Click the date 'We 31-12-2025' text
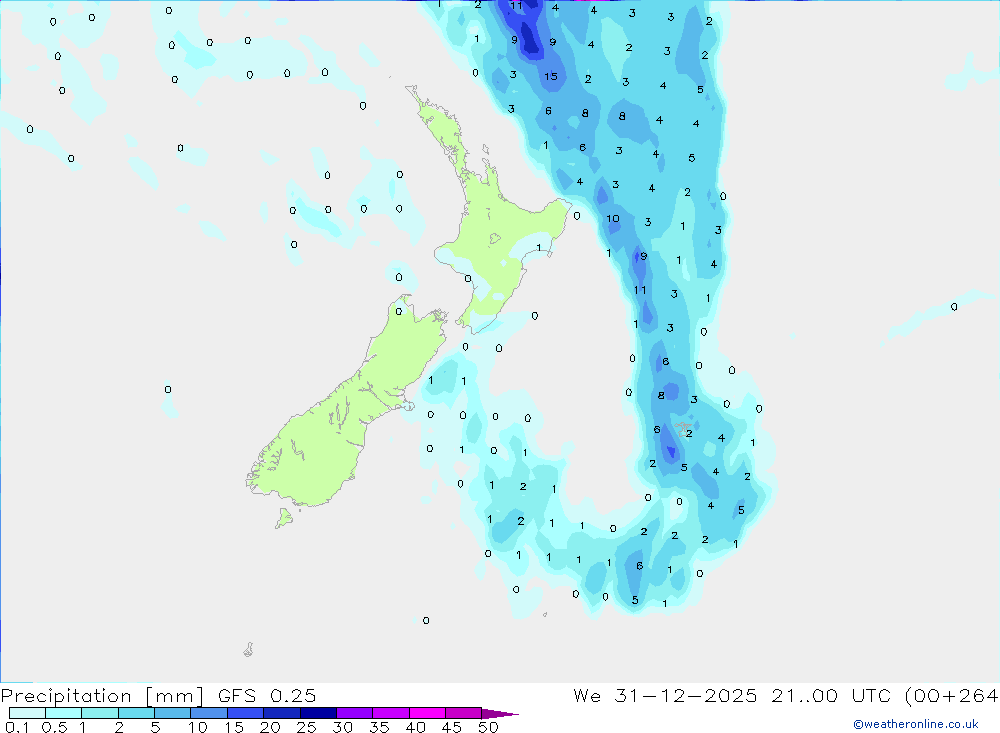This screenshot has height=733, width=1000. coord(665,695)
